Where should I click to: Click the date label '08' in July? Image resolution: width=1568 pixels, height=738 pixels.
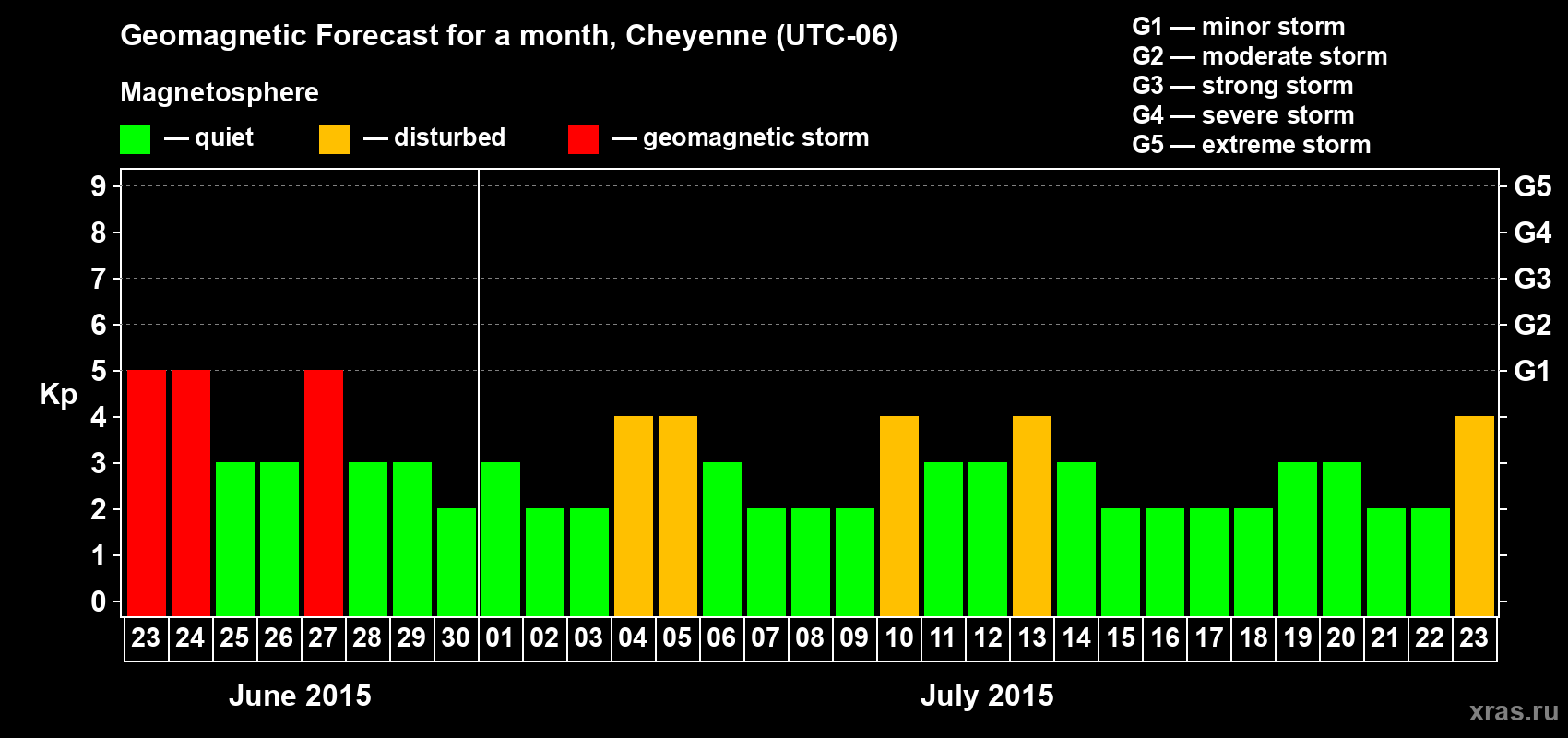pyautogui.click(x=810, y=638)
